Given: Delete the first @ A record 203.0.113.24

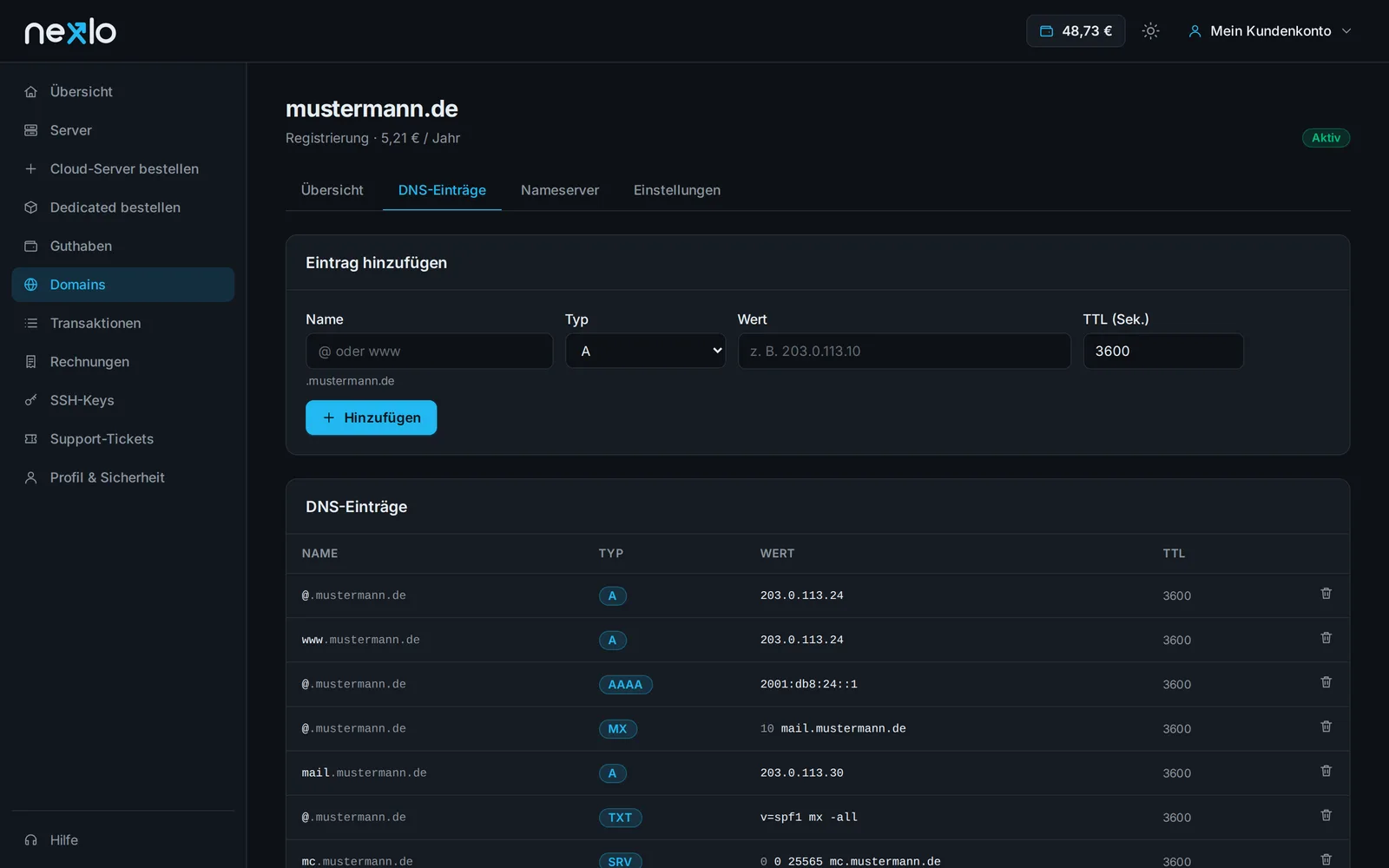Looking at the screenshot, I should point(1326,594).
